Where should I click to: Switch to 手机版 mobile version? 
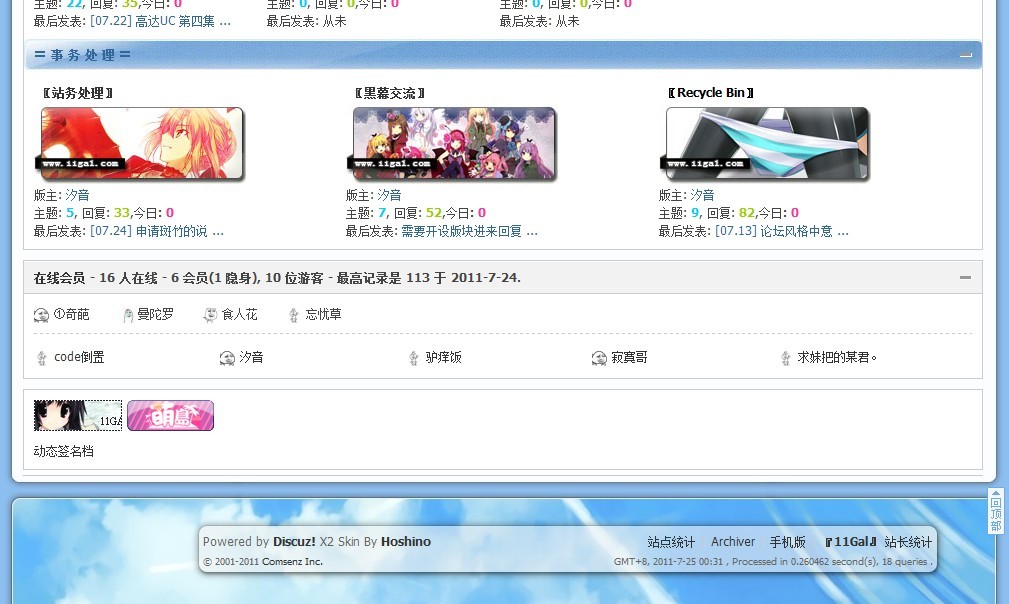pyautogui.click(x=788, y=542)
